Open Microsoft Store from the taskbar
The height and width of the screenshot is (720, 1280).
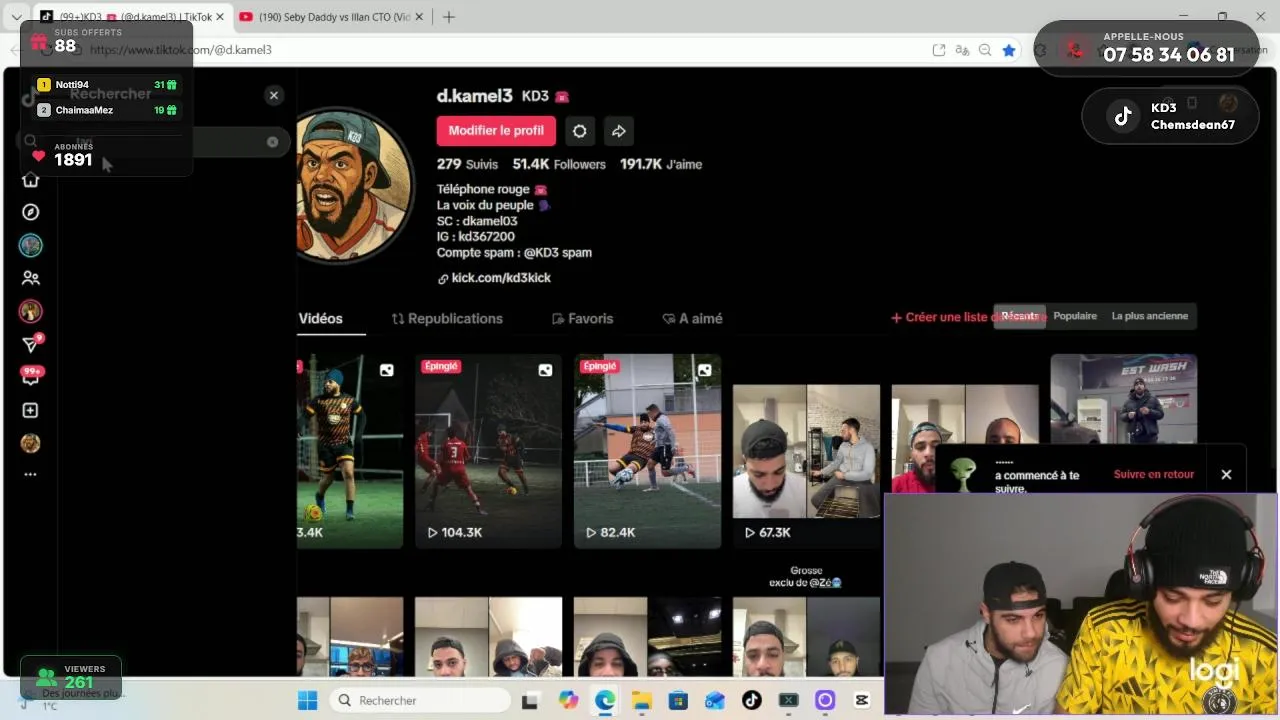pos(678,700)
